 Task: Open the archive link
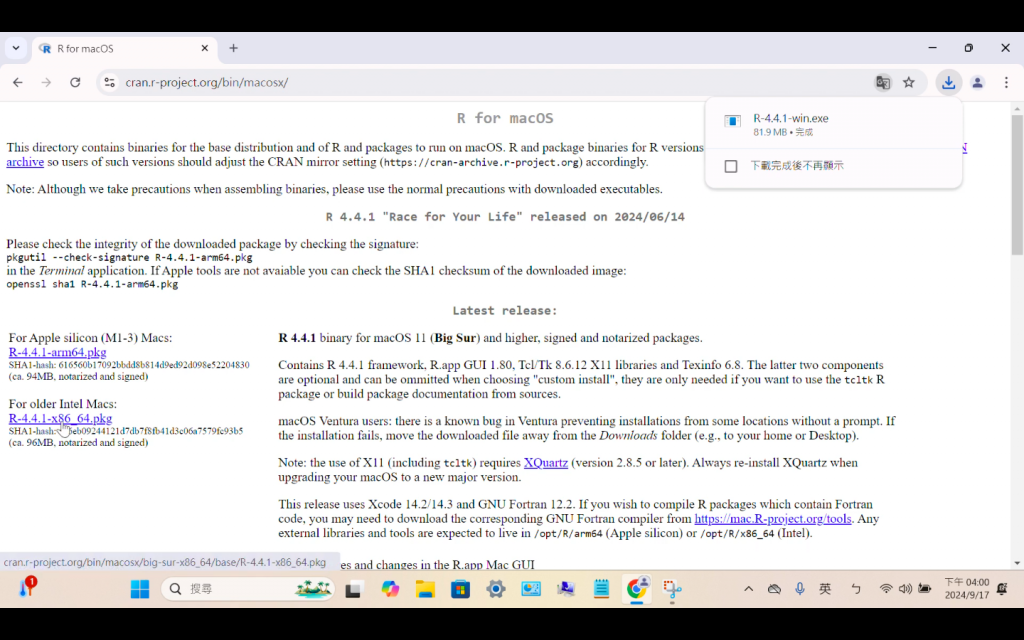click(25, 162)
